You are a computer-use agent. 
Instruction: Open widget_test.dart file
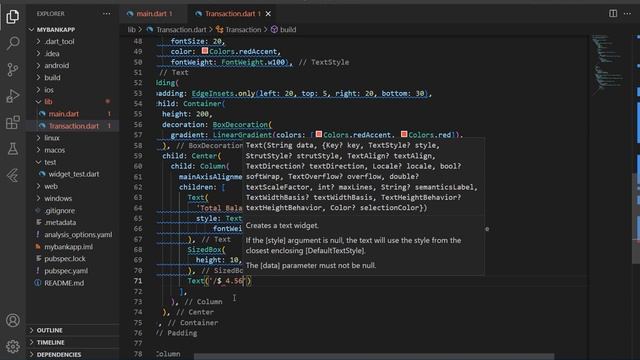[x=73, y=174]
